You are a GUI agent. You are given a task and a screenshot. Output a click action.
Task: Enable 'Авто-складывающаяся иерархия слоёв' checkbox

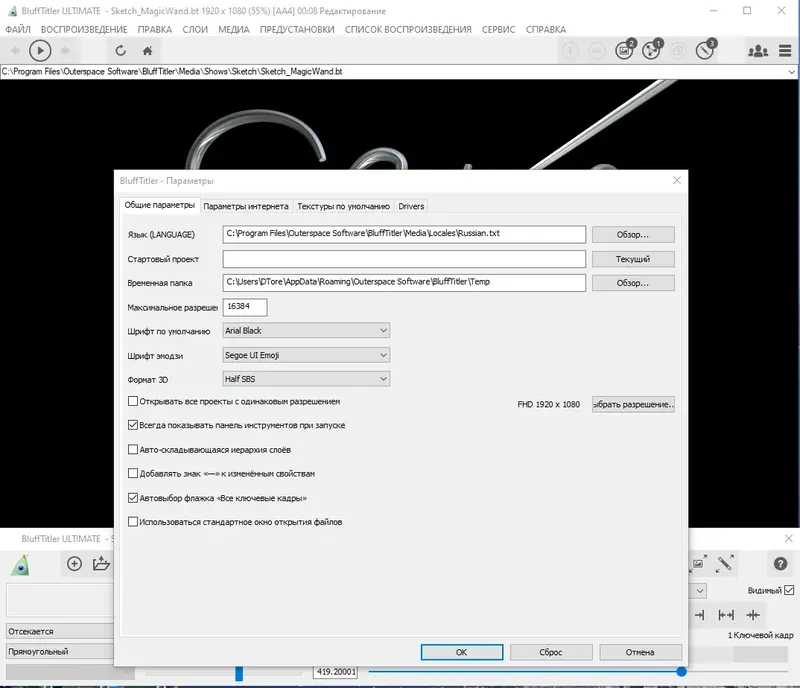pyautogui.click(x=133, y=449)
